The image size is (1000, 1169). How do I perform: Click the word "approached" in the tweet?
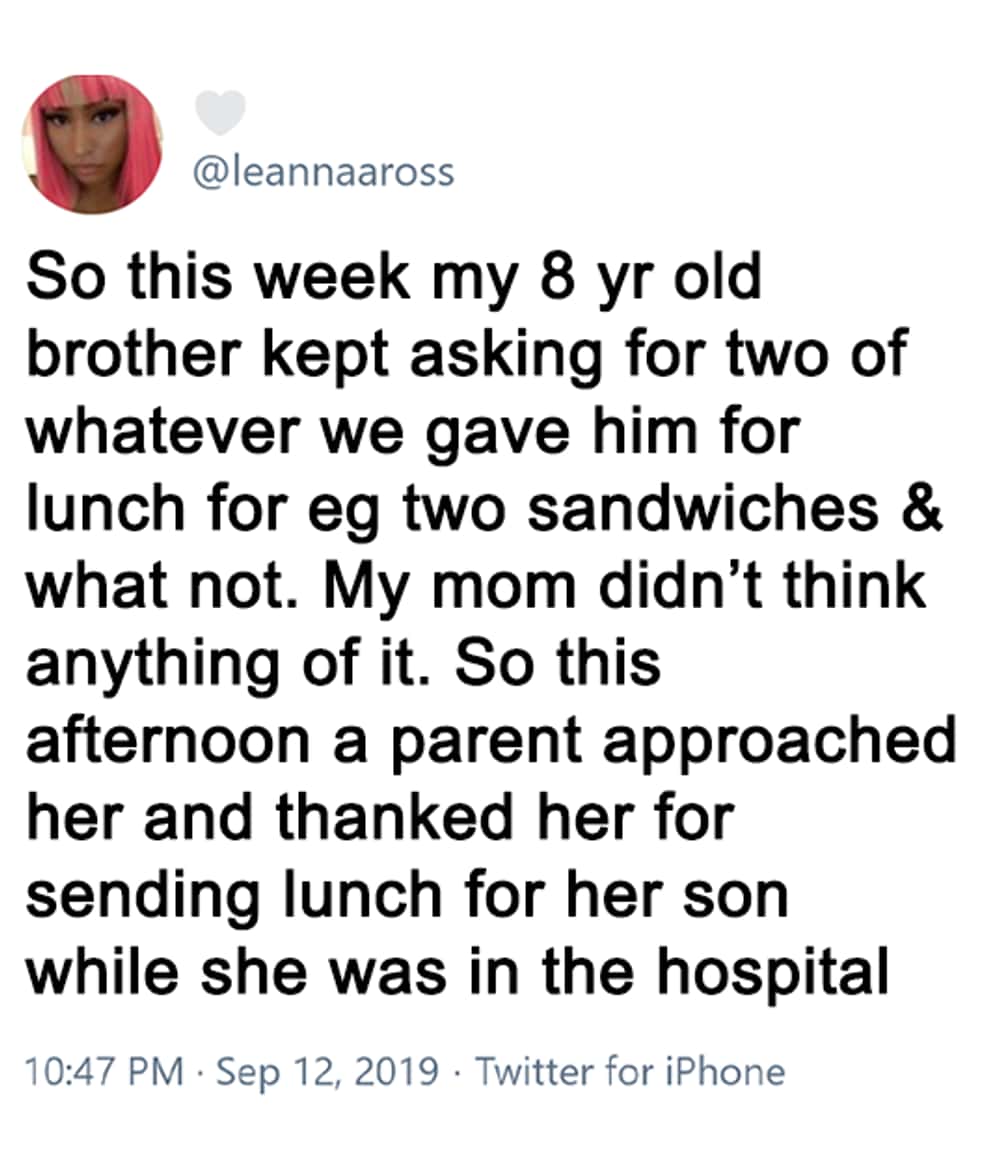point(780,743)
